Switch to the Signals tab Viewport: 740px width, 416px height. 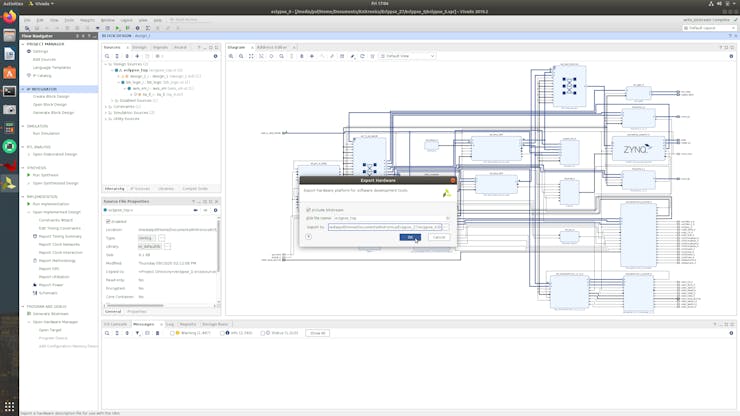pyautogui.click(x=160, y=47)
